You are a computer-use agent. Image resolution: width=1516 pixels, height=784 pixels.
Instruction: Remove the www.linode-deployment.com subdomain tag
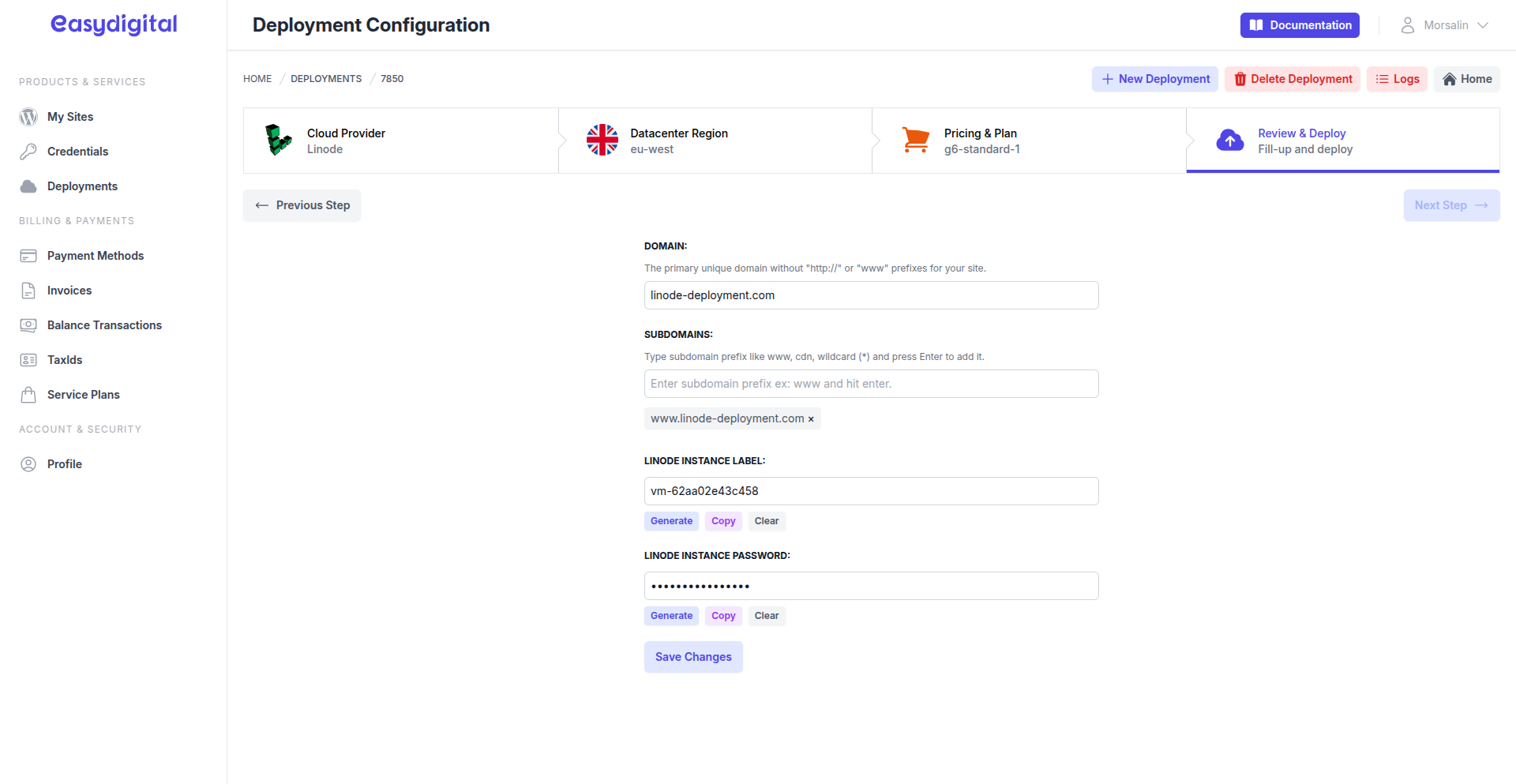812,418
